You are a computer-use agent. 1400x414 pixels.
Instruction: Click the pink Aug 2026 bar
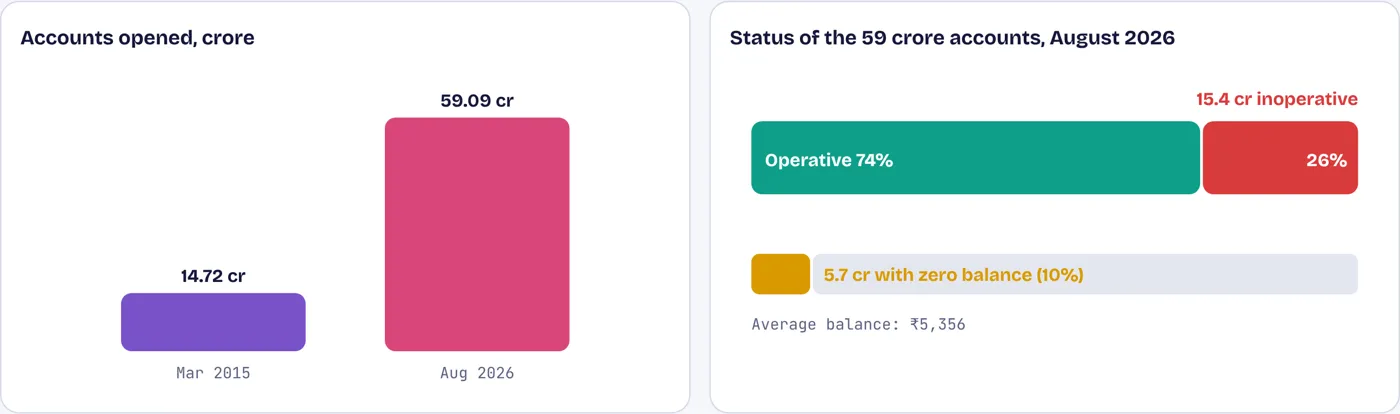[477, 234]
